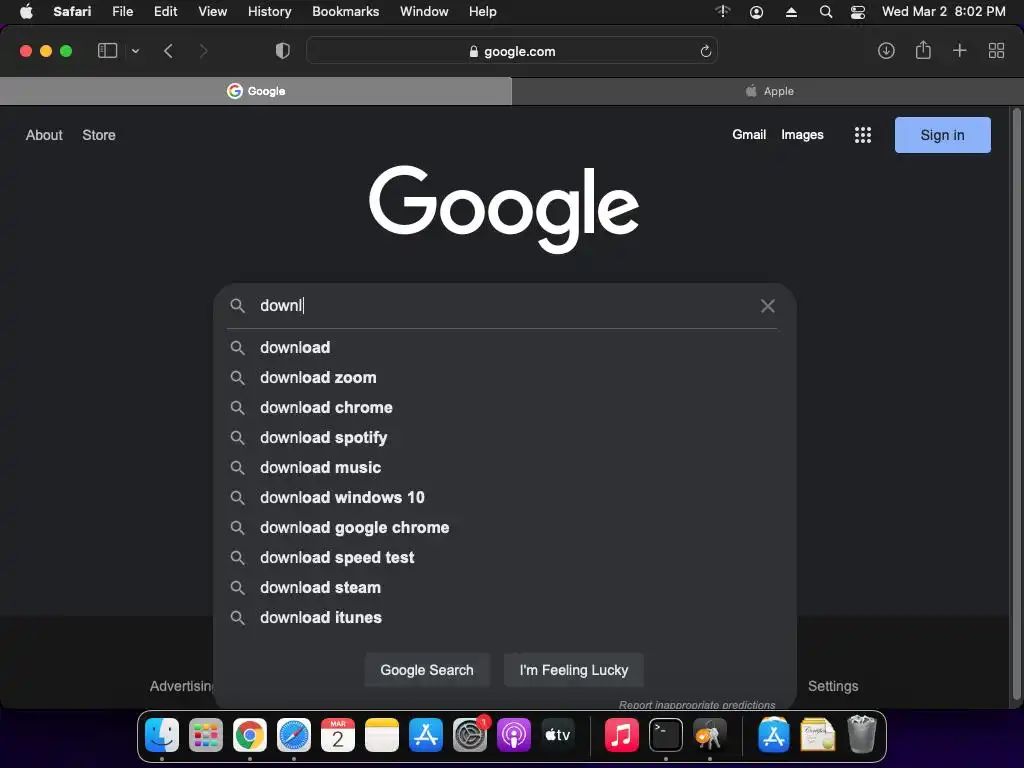Click the user account menu bar icon

coord(756,12)
